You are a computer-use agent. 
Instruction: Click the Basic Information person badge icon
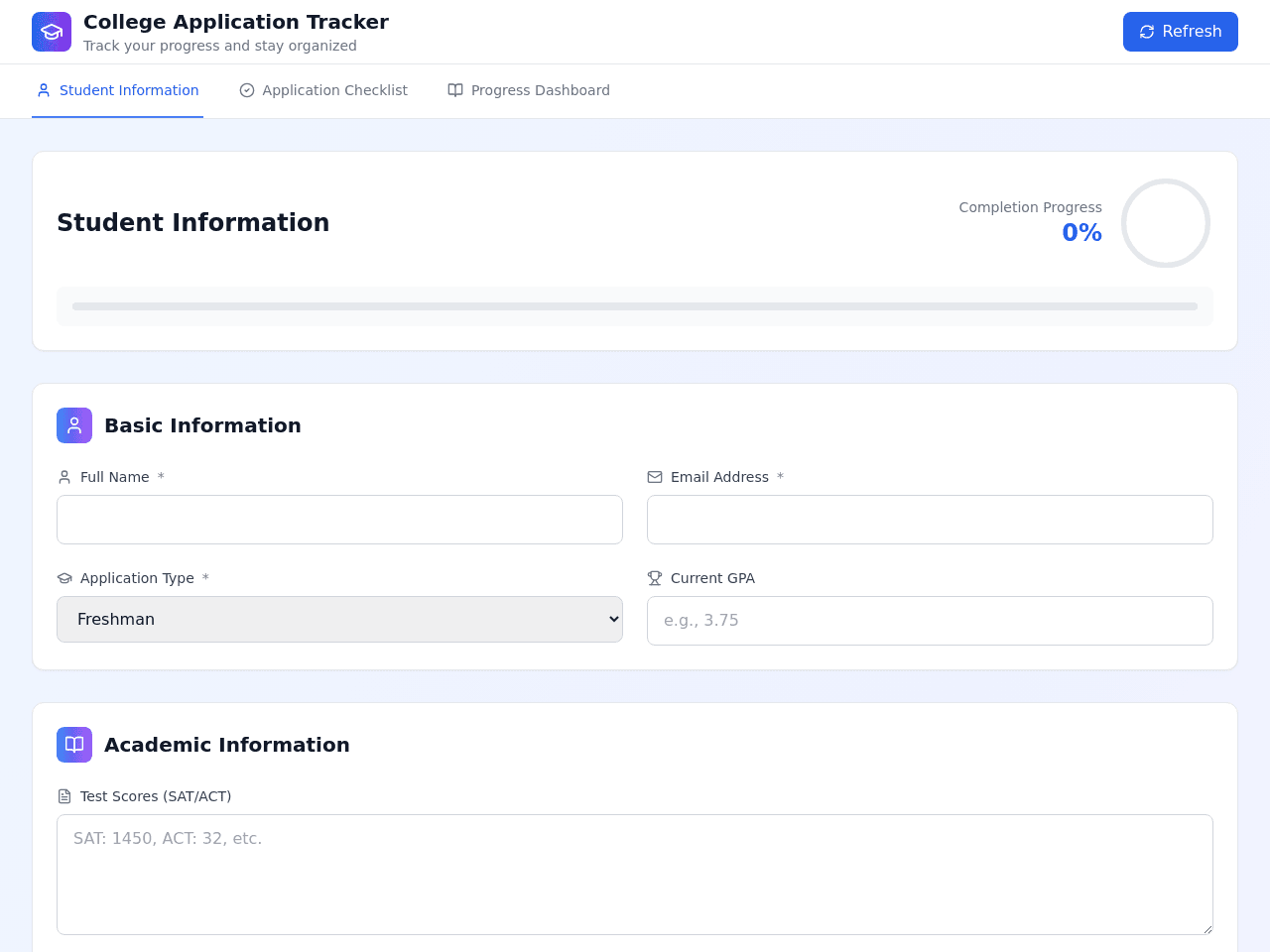[x=74, y=425]
